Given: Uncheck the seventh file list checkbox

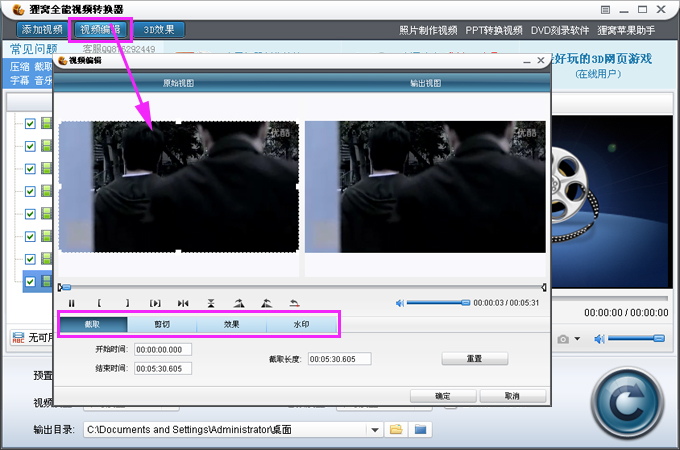Looking at the screenshot, I should pos(30,259).
